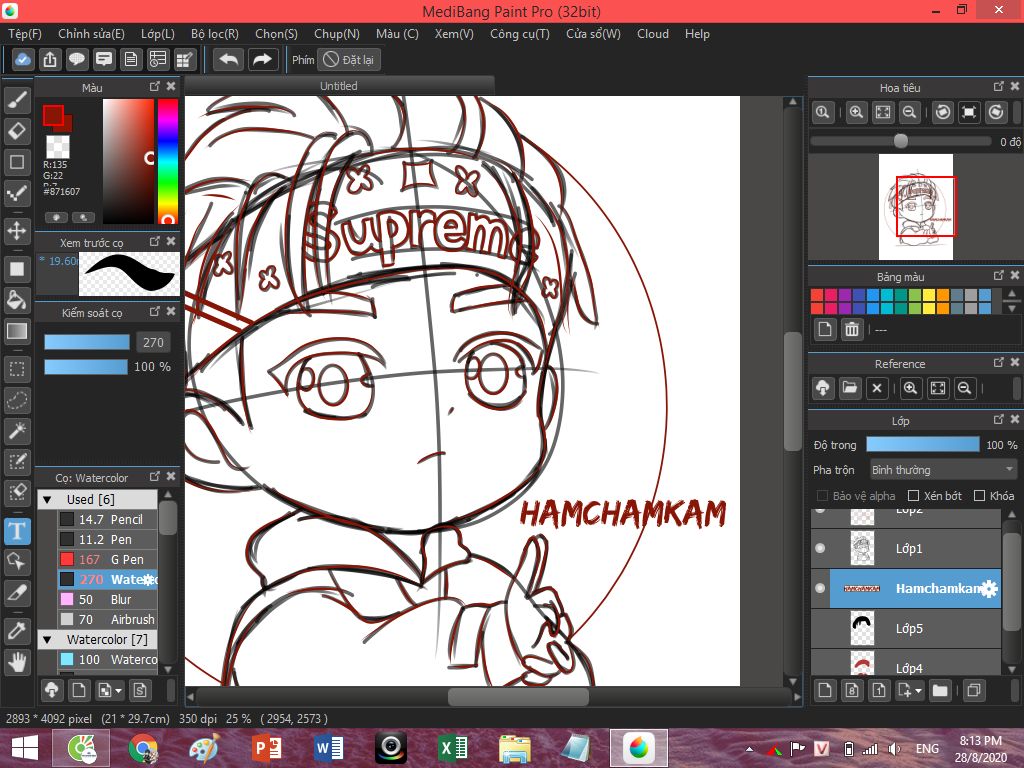Enable the Xén bớt checkbox

pyautogui.click(x=914, y=496)
